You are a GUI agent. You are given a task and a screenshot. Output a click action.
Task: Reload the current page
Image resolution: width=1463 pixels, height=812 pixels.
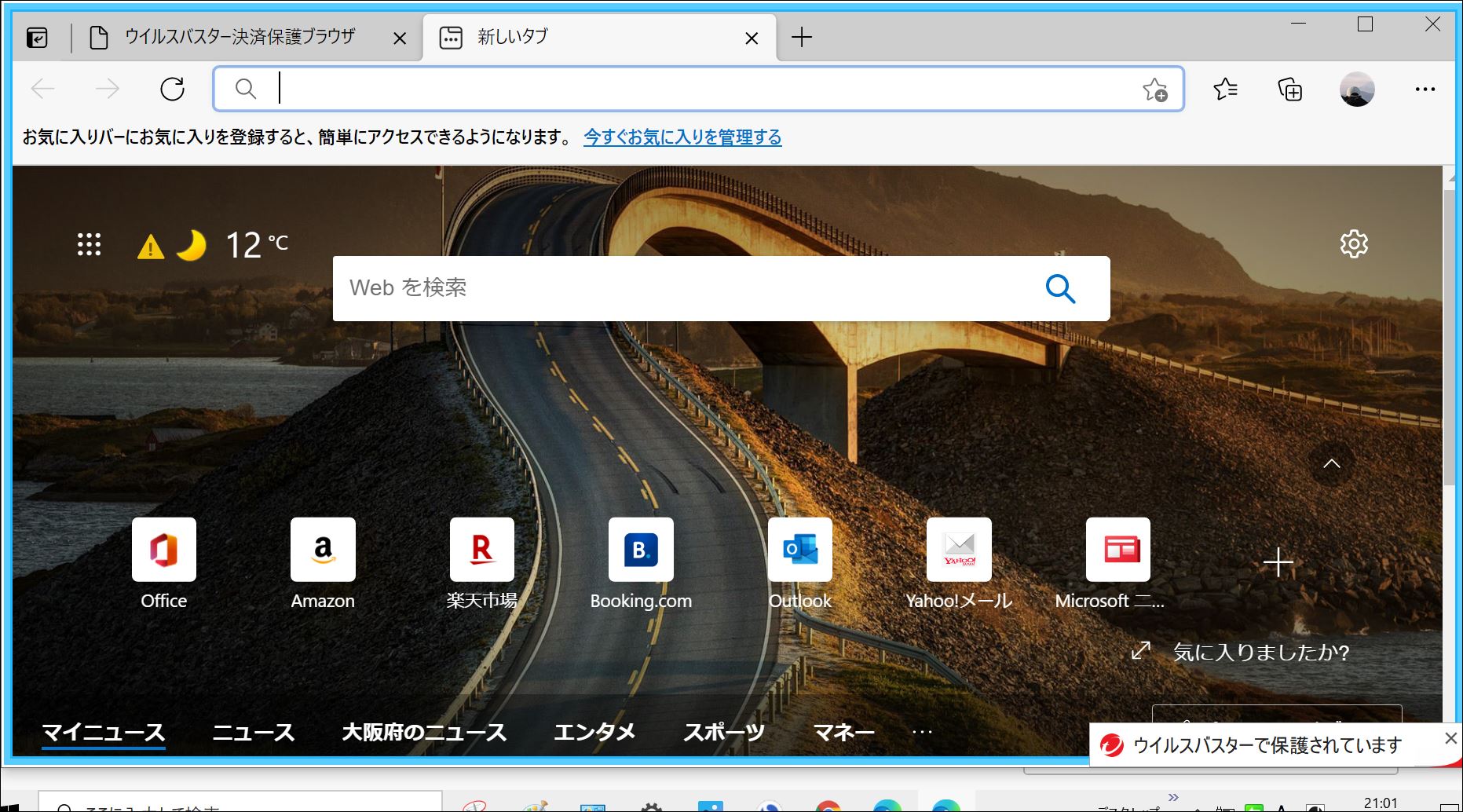[172, 89]
